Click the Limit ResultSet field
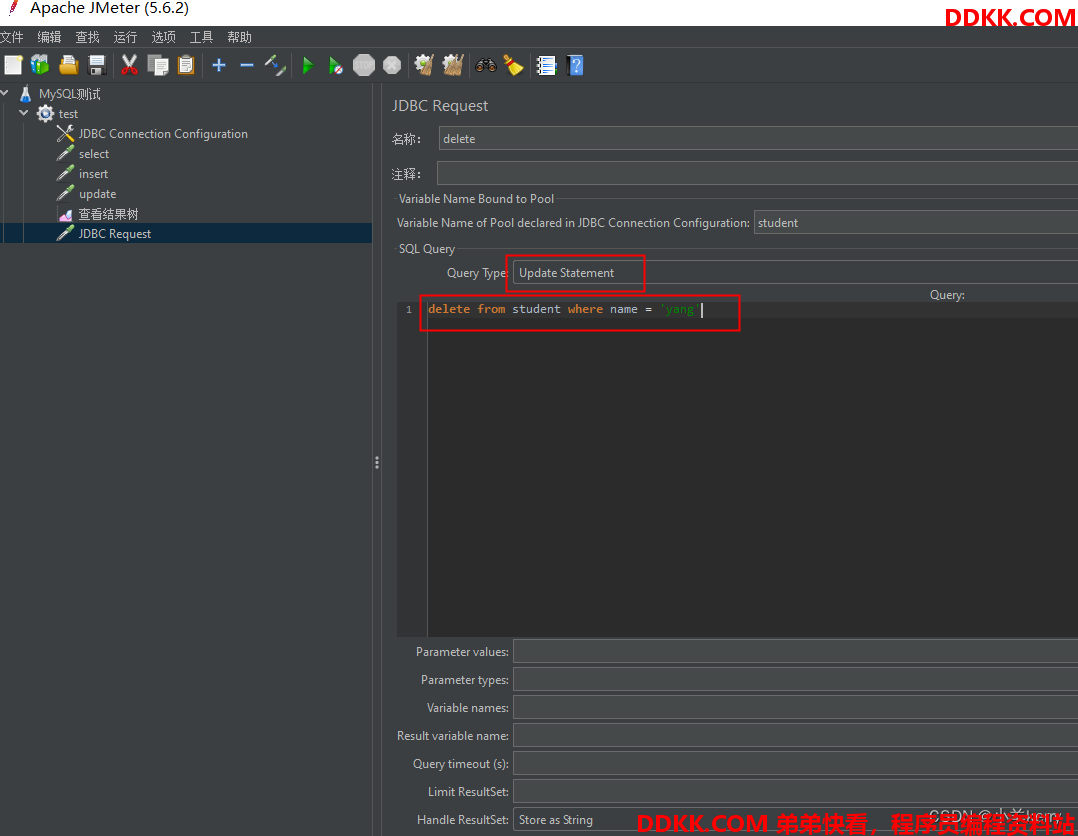Screen dimensions: 1078x836 pyautogui.click(x=795, y=792)
